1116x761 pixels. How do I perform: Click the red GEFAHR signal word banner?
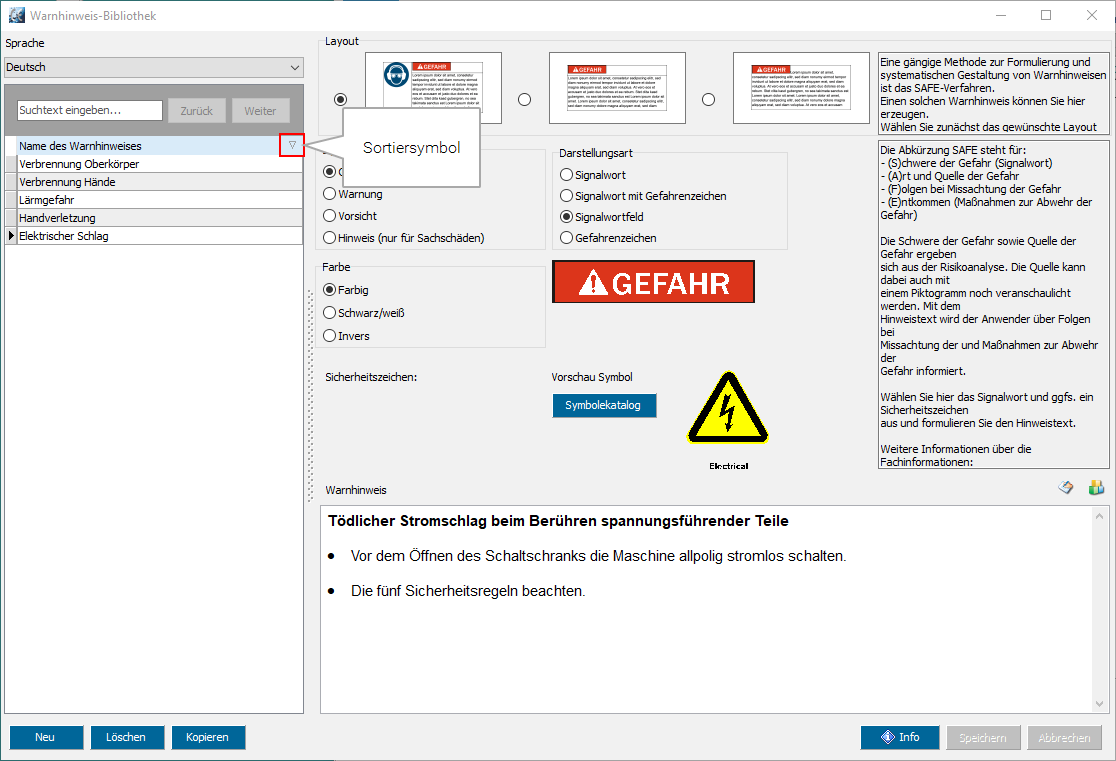(x=653, y=283)
